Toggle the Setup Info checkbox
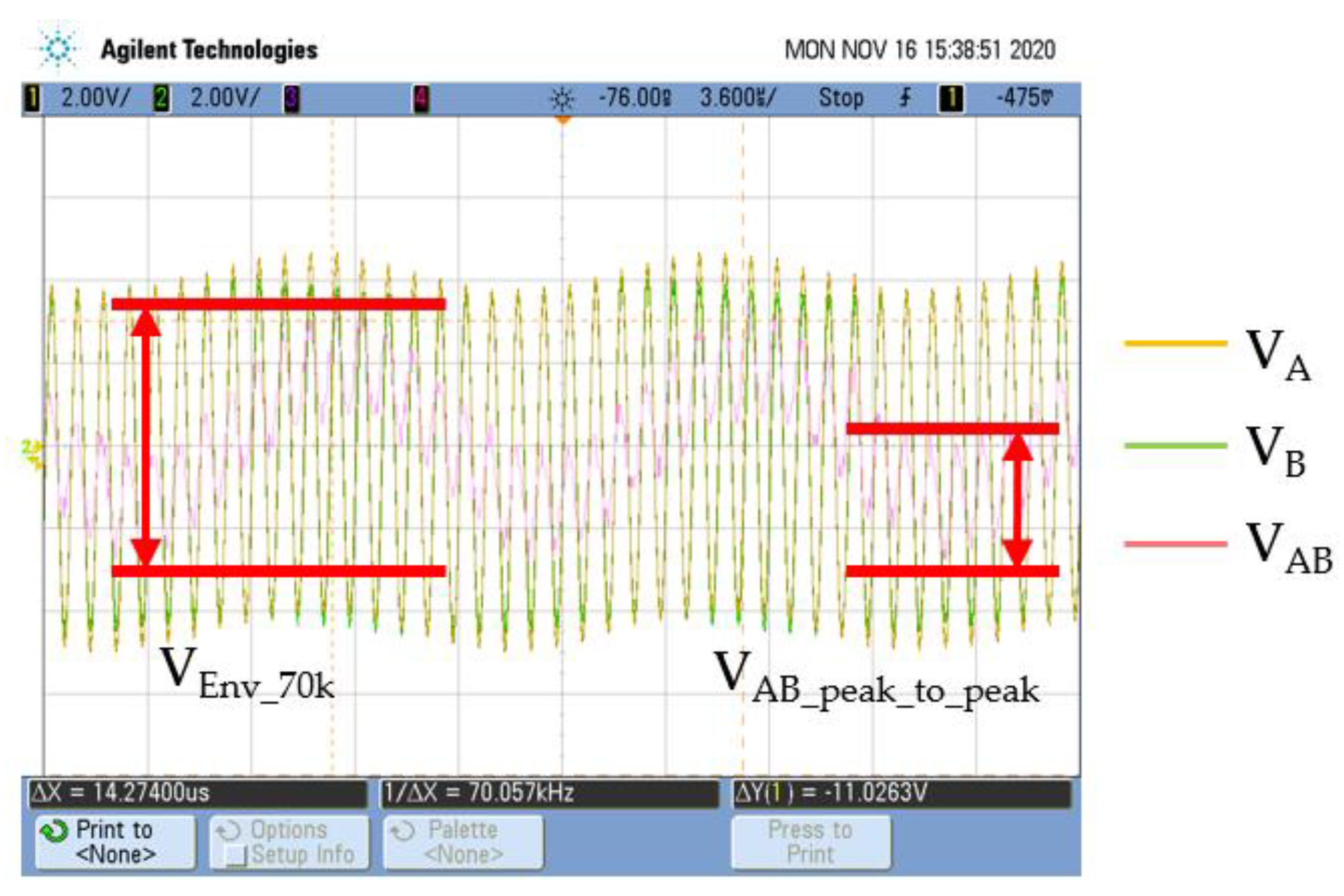The width and height of the screenshot is (1344, 896). (236, 855)
